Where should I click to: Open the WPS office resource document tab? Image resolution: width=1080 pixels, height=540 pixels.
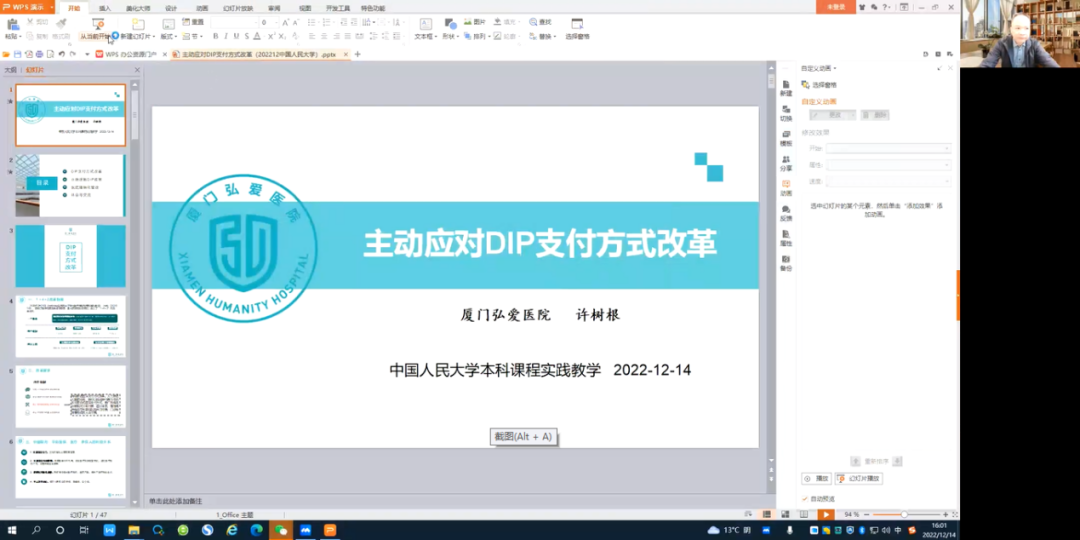(130, 54)
